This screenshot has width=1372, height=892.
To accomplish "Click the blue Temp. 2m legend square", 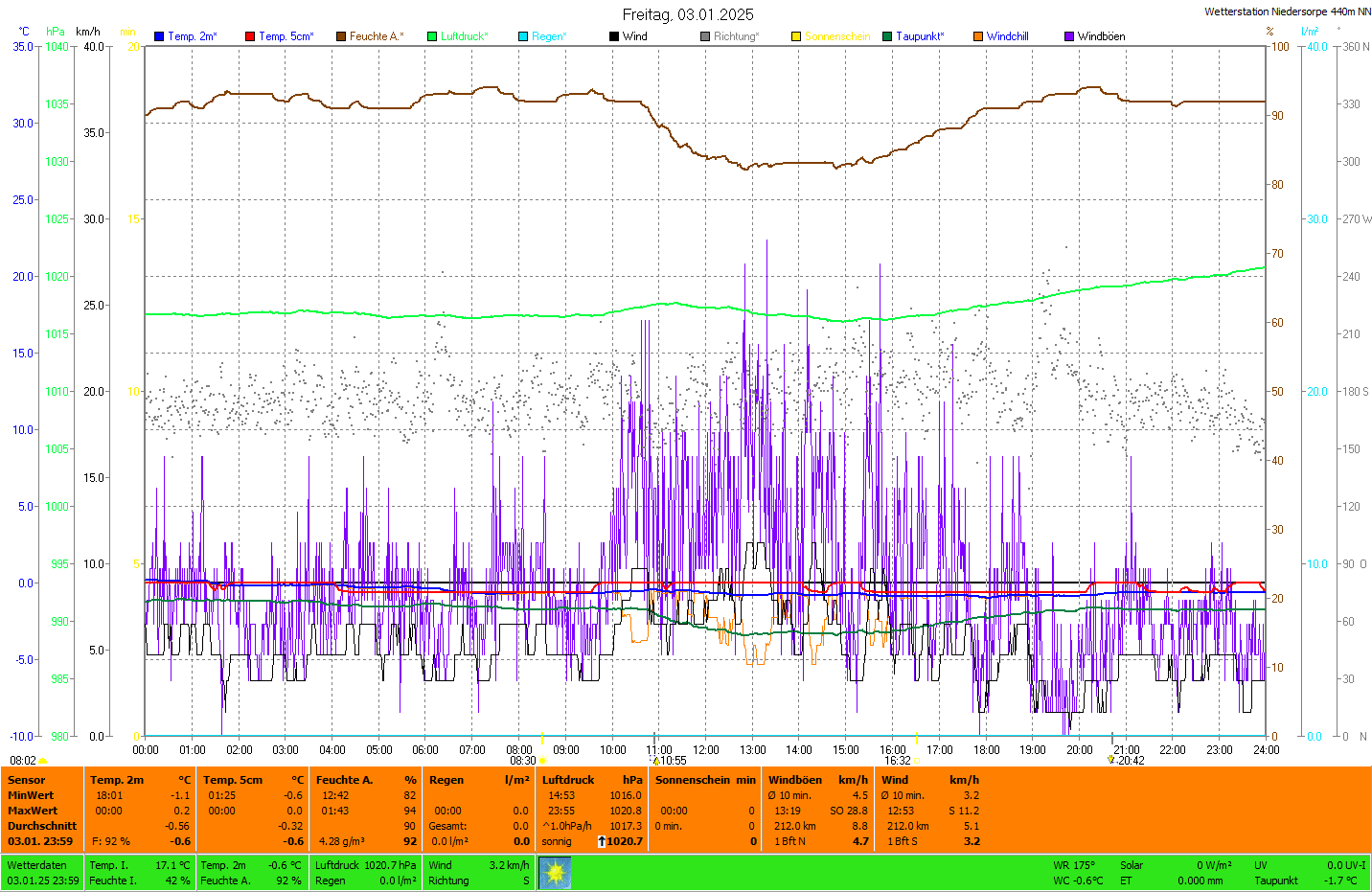I will [x=159, y=36].
